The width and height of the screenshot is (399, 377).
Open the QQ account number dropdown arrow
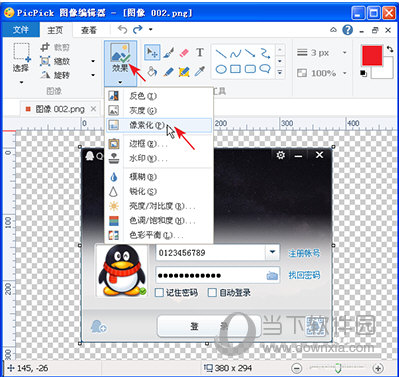click(x=273, y=252)
